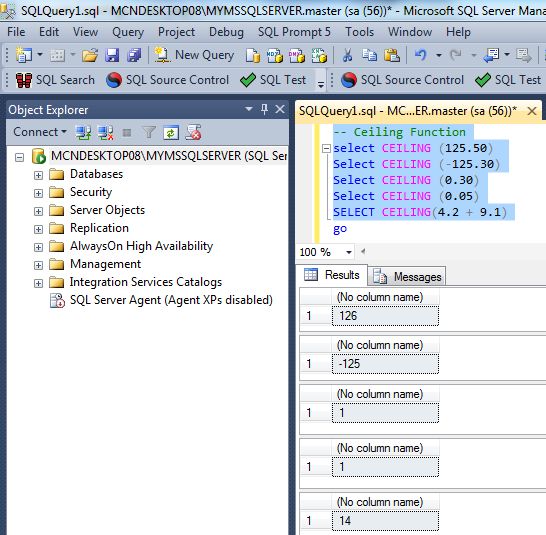The width and height of the screenshot is (546, 535).
Task: Switch to the Messages tab
Action: (x=407, y=277)
